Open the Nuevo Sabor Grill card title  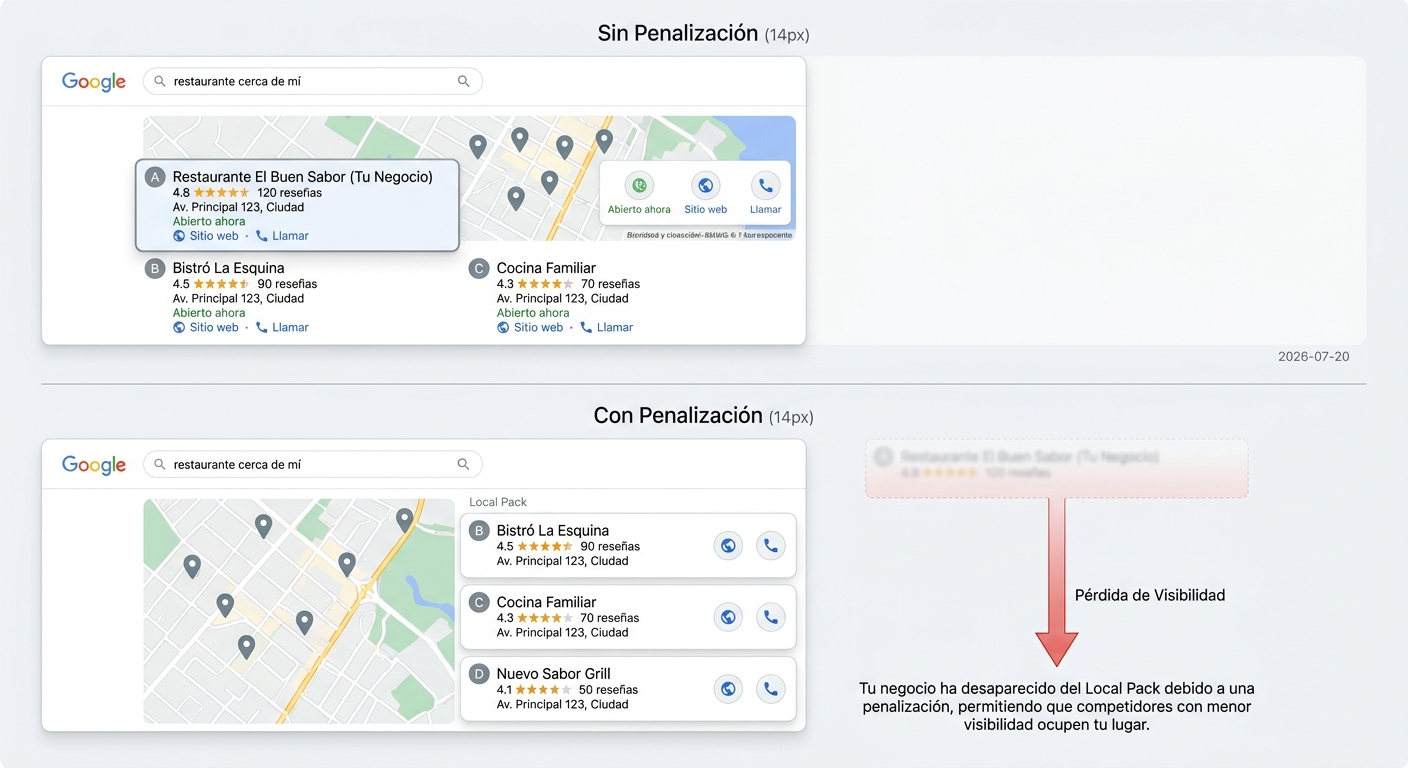(553, 674)
